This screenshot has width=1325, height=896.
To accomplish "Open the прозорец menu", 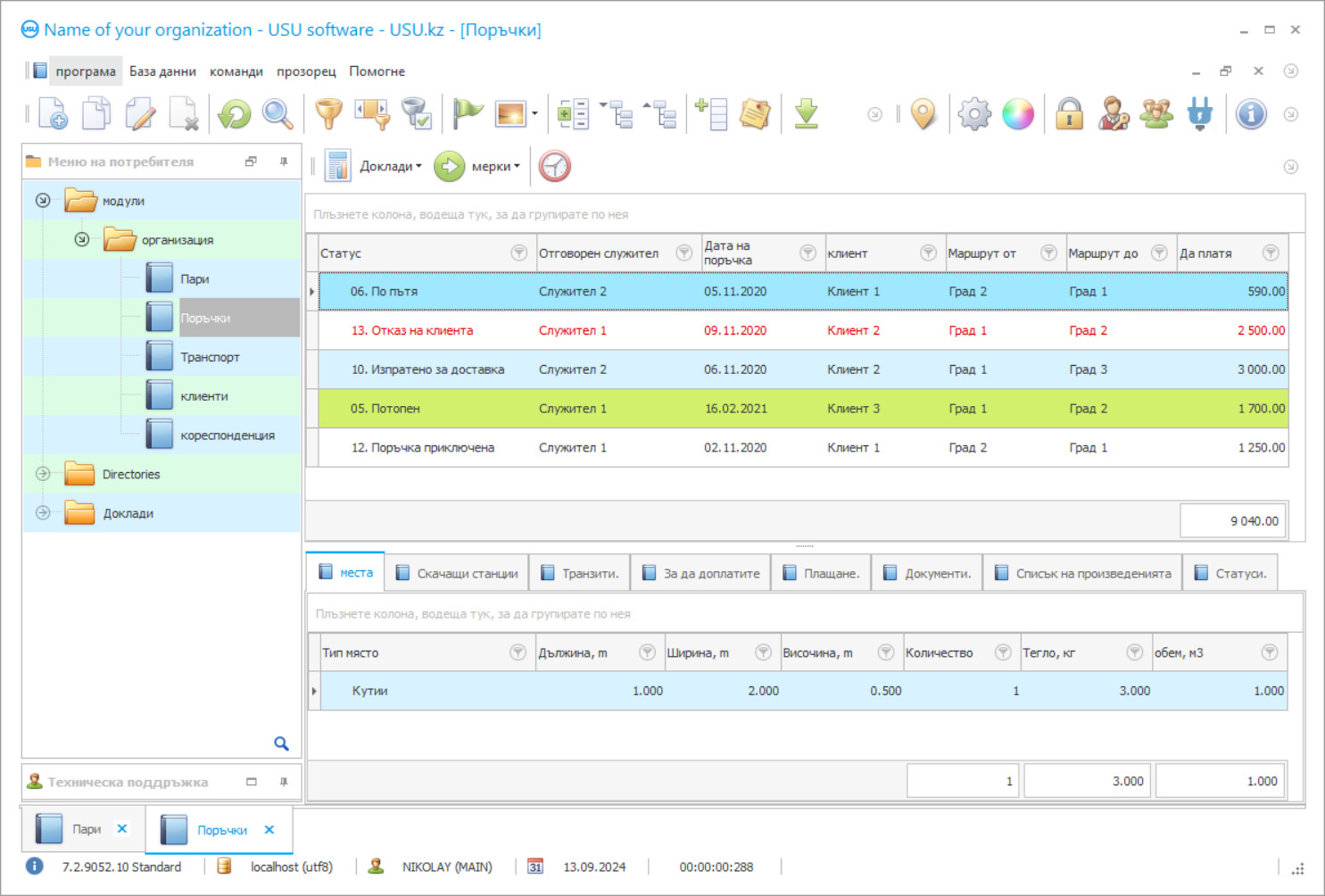I will coord(306,71).
